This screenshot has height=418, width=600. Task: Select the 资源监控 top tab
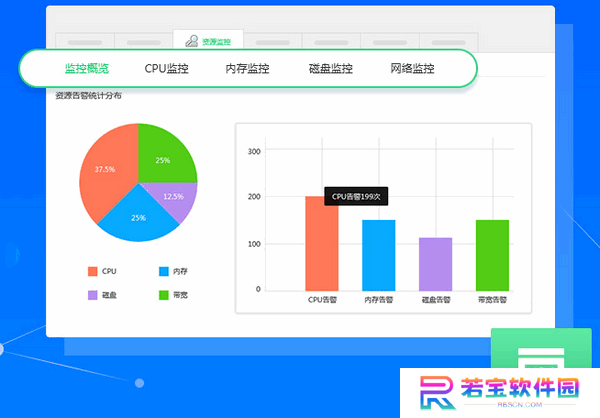208,40
